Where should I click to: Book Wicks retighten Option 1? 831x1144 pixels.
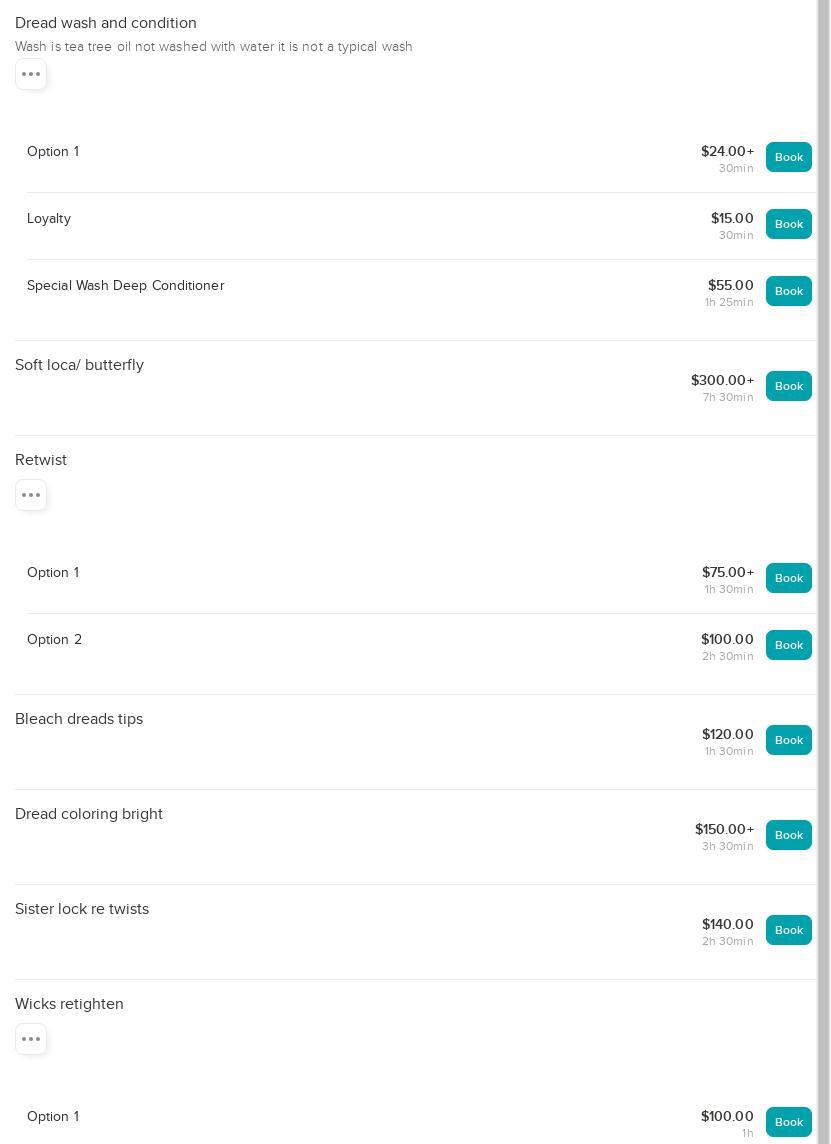point(788,1122)
